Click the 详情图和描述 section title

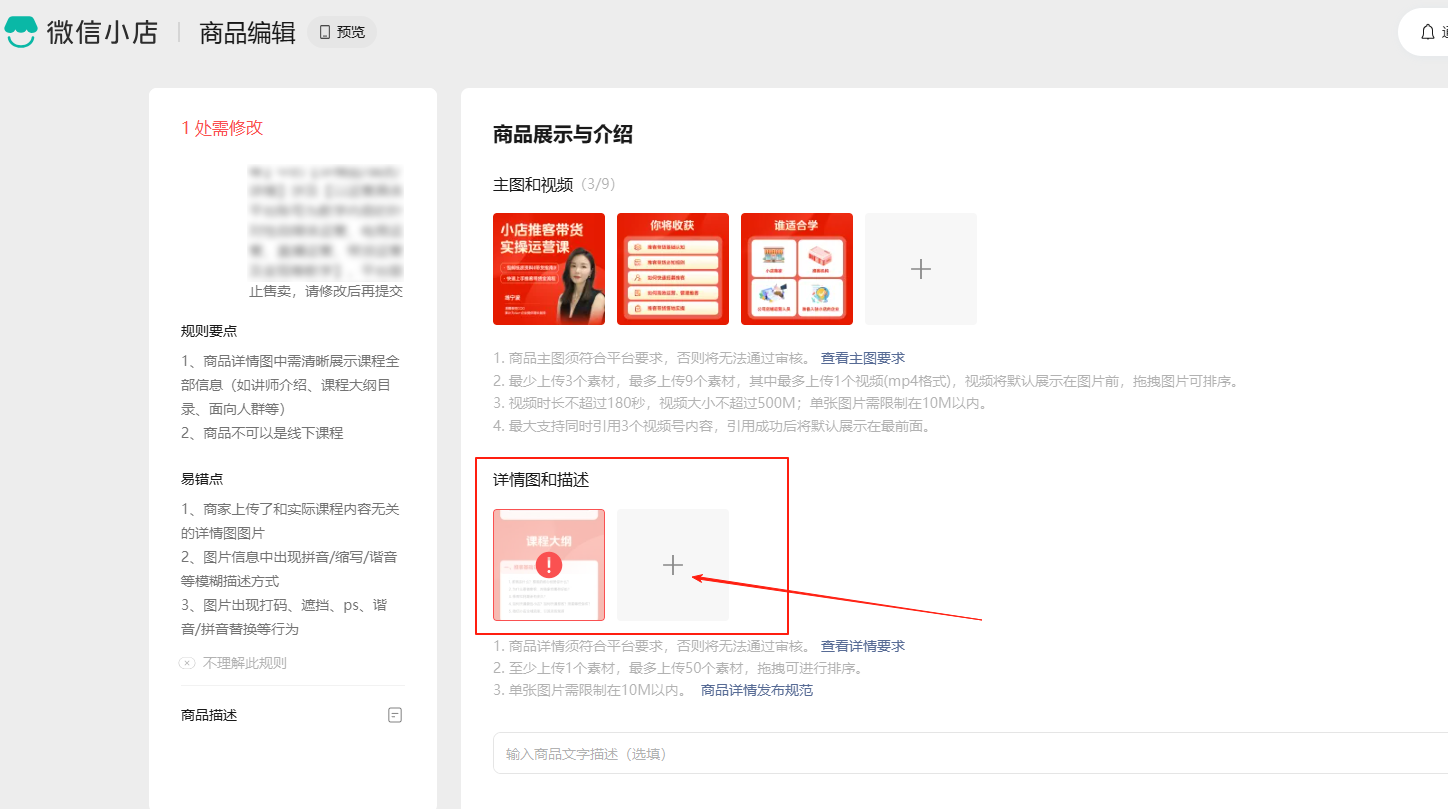[x=541, y=480]
